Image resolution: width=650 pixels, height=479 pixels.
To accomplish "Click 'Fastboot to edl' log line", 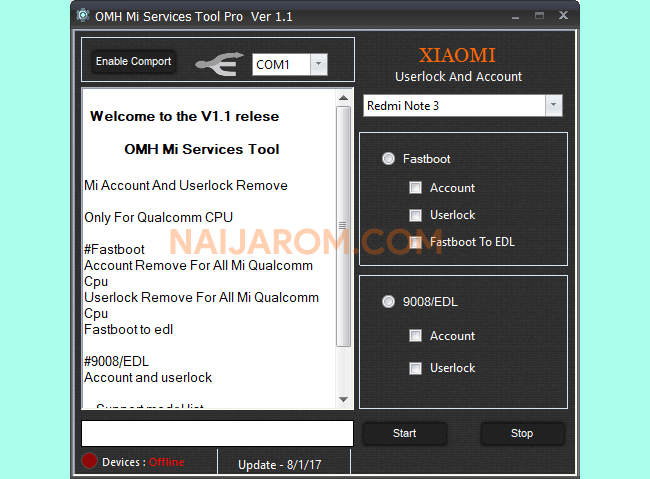I will [x=129, y=329].
